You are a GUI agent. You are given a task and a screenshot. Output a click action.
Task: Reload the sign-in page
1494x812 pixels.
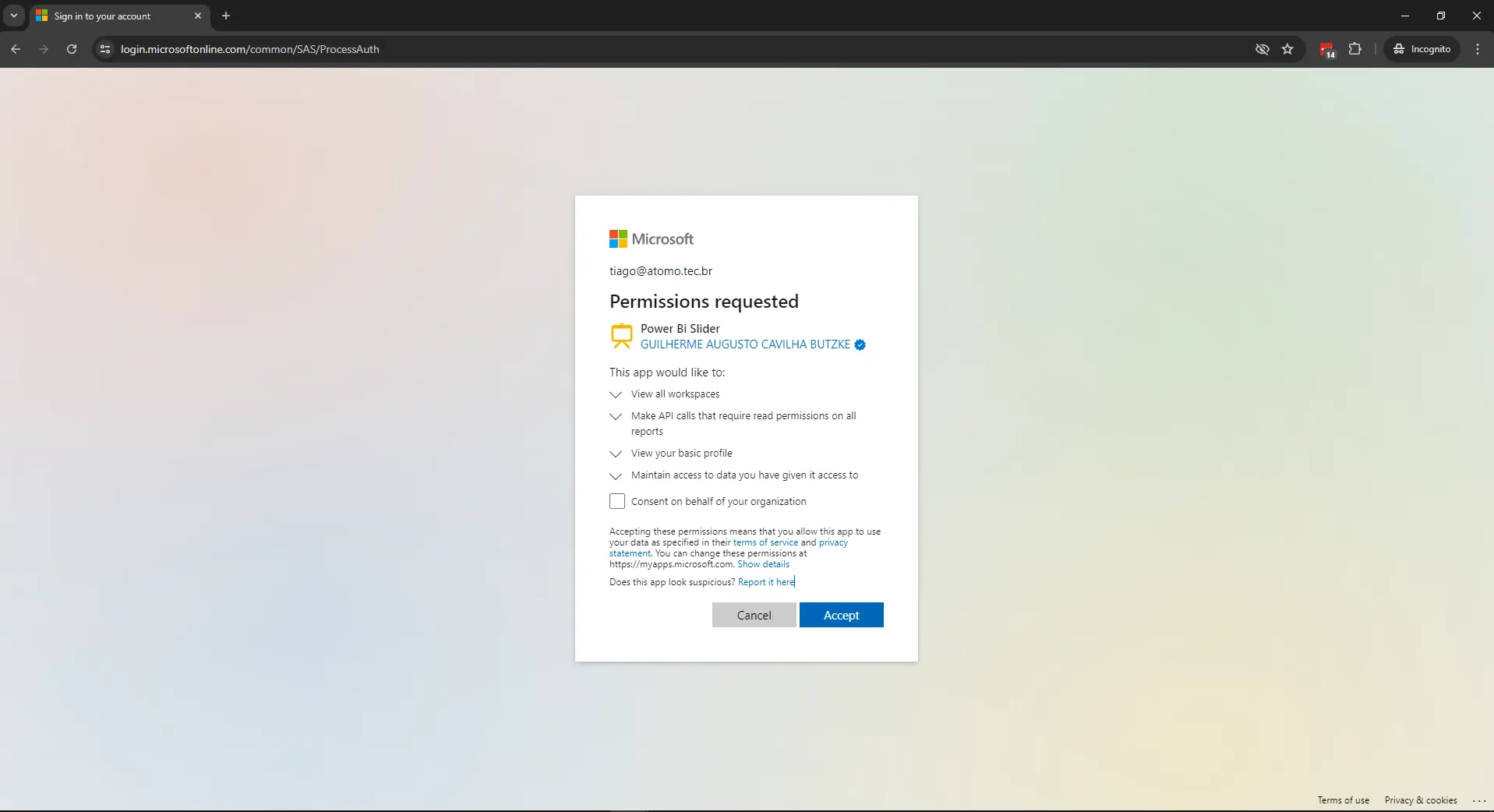(x=72, y=49)
